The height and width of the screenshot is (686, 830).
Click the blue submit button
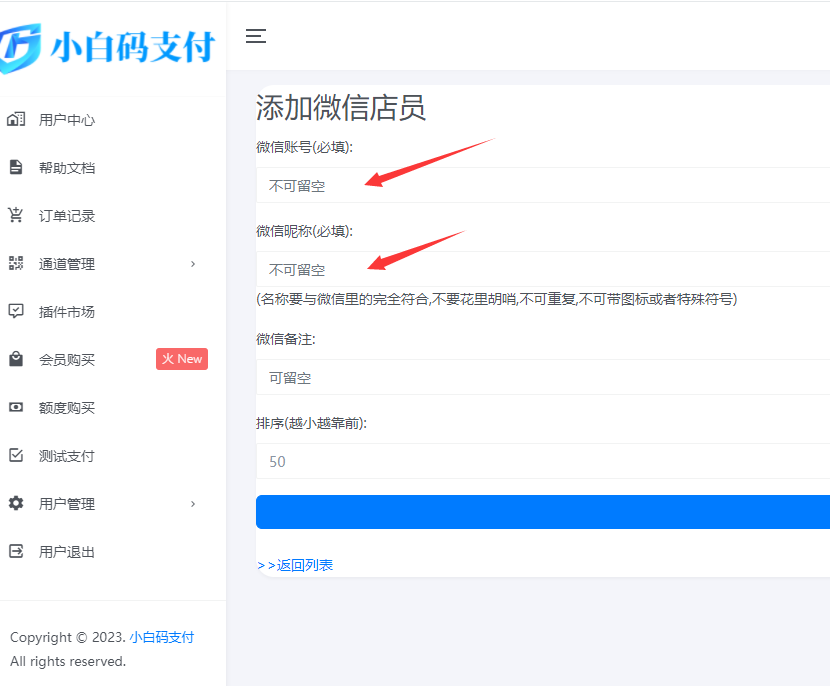coord(543,512)
